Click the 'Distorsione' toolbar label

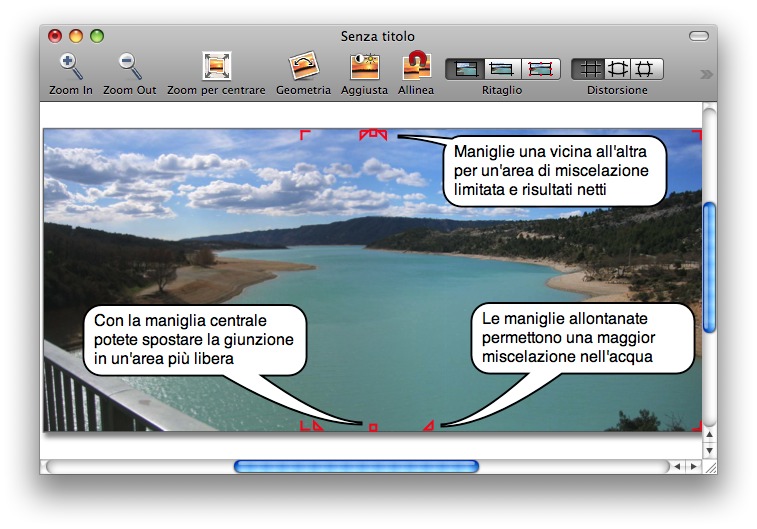point(617,90)
